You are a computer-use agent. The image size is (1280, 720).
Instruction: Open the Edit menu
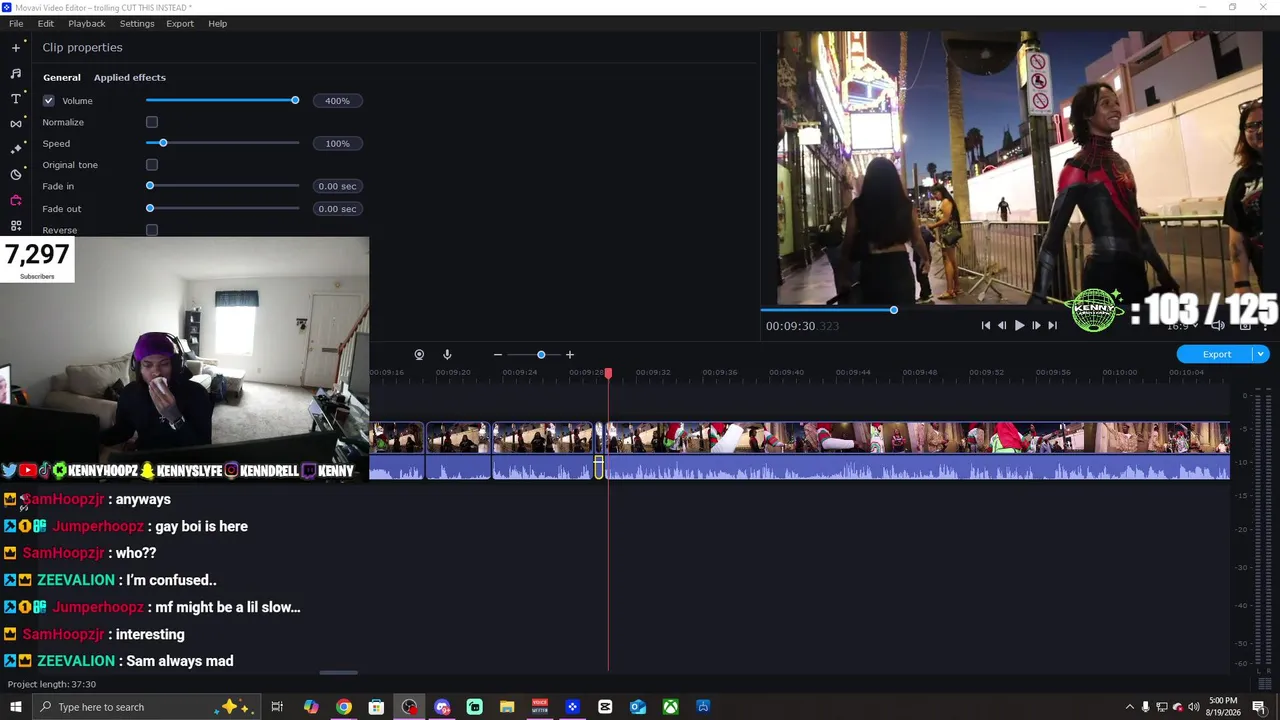[46, 23]
